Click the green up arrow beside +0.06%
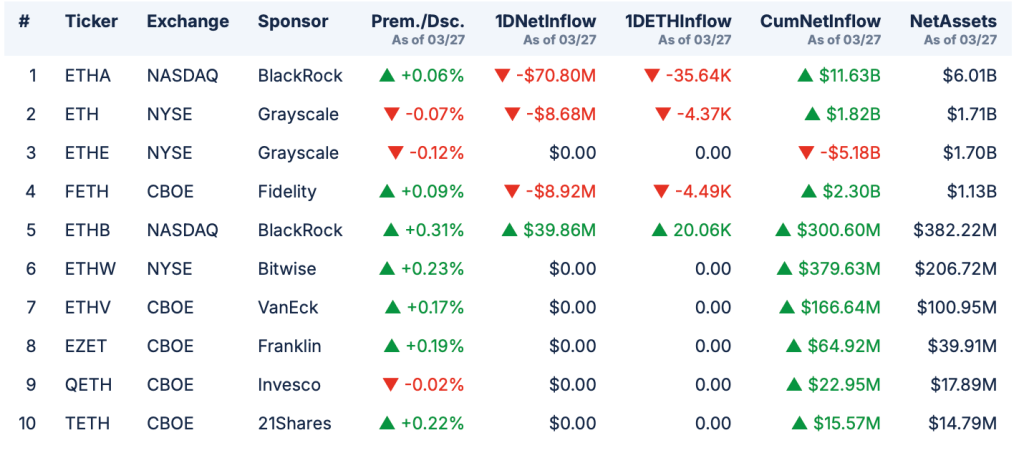 click(x=388, y=76)
